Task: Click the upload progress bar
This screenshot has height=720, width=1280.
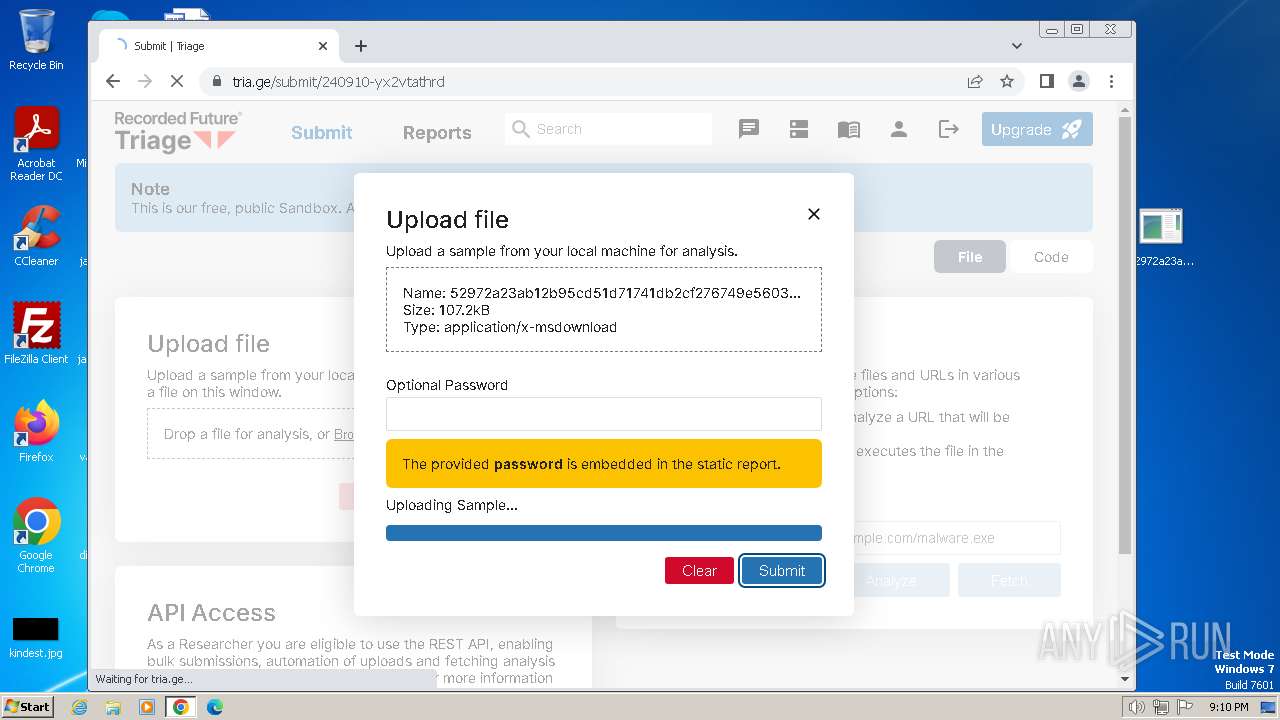Action: (x=604, y=533)
